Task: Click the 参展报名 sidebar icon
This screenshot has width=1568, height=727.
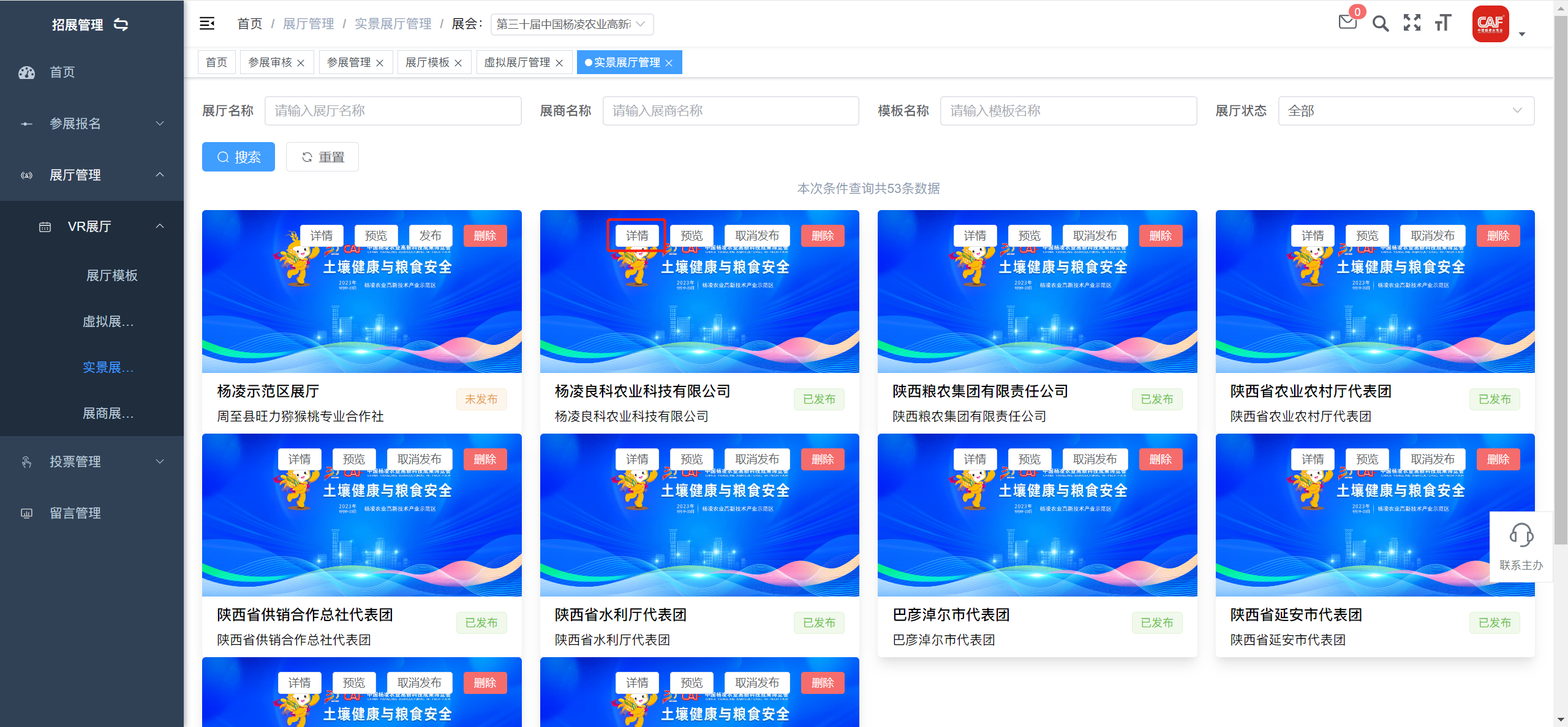Action: (27, 124)
